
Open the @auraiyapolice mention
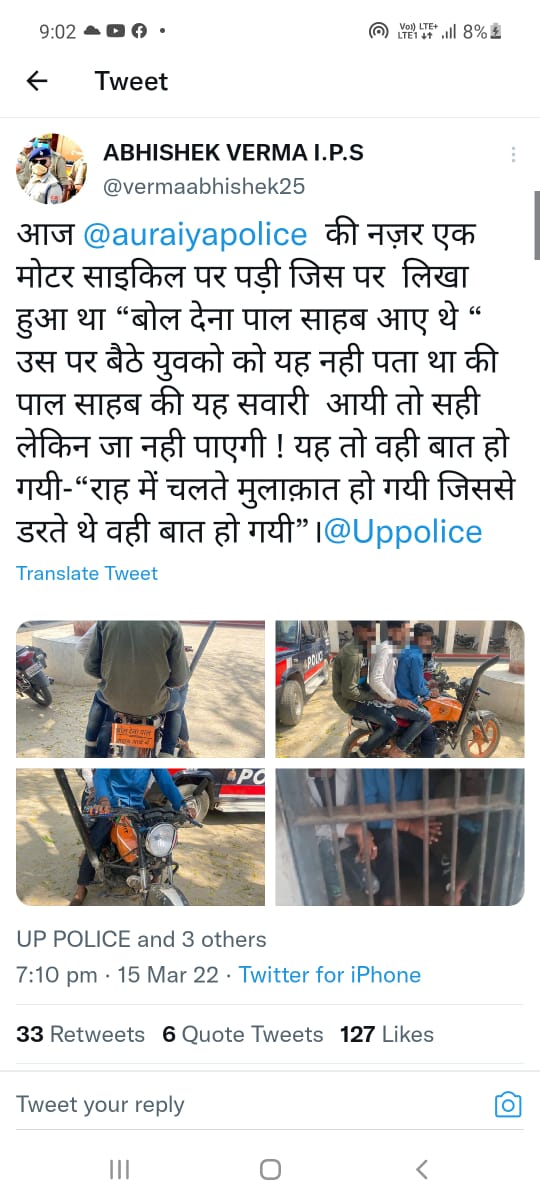coord(195,235)
